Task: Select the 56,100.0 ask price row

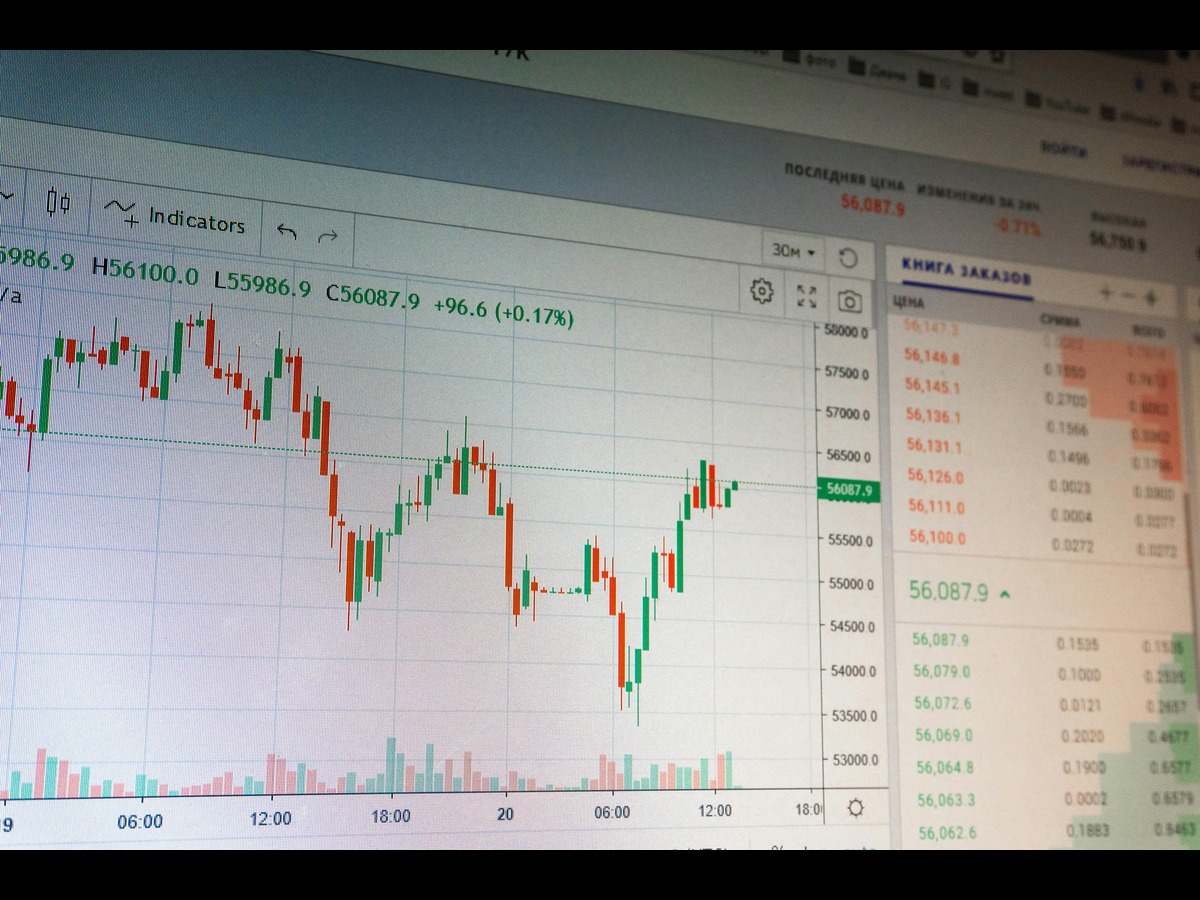Action: pyautogui.click(x=937, y=538)
